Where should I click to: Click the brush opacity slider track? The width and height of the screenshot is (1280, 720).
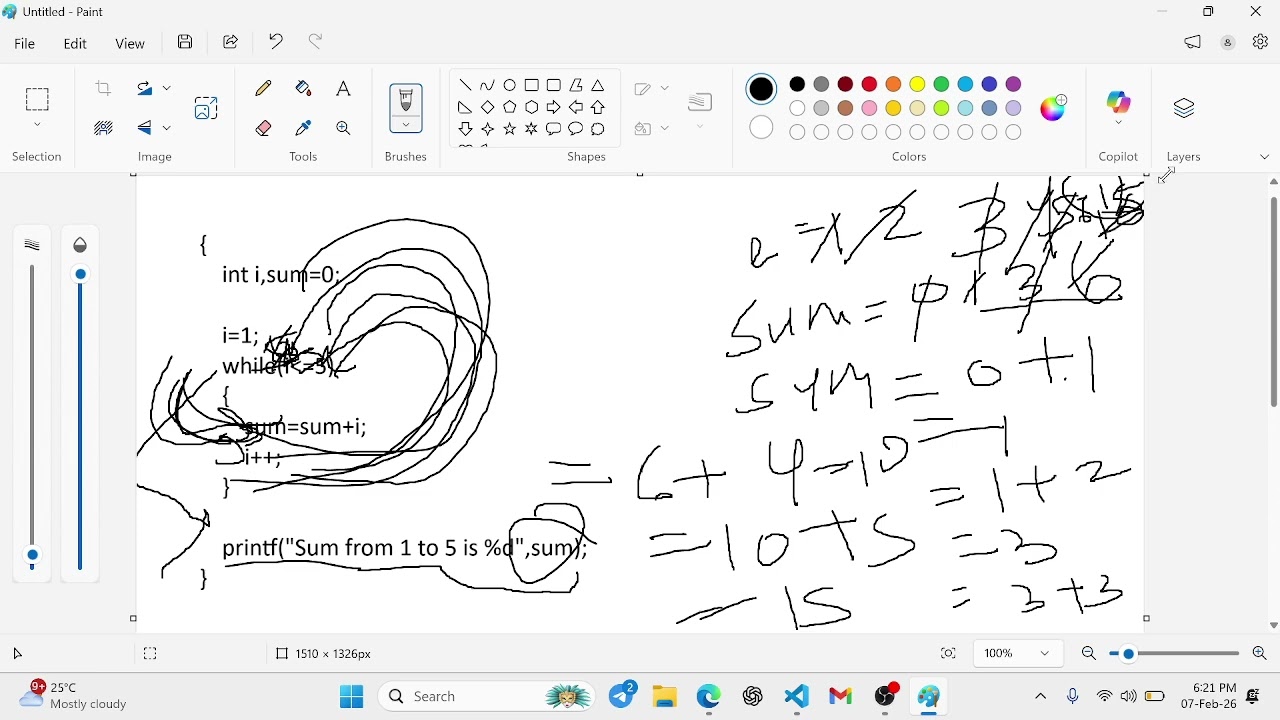tap(81, 420)
